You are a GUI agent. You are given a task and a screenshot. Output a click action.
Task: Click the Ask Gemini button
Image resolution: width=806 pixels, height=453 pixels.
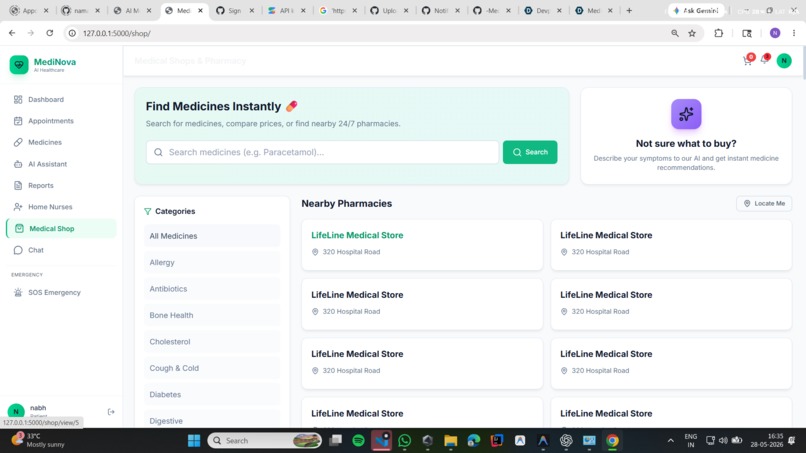[x=696, y=10]
